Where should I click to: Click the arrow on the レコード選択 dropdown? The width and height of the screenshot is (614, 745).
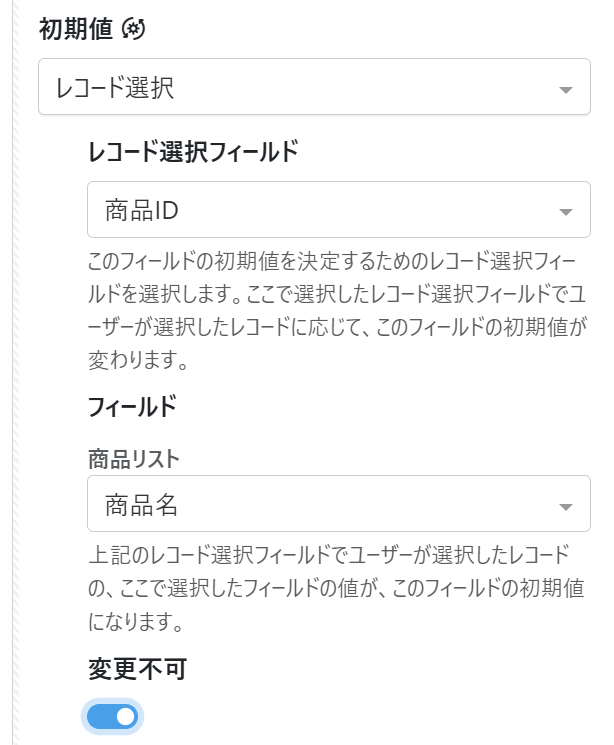[x=566, y=90]
